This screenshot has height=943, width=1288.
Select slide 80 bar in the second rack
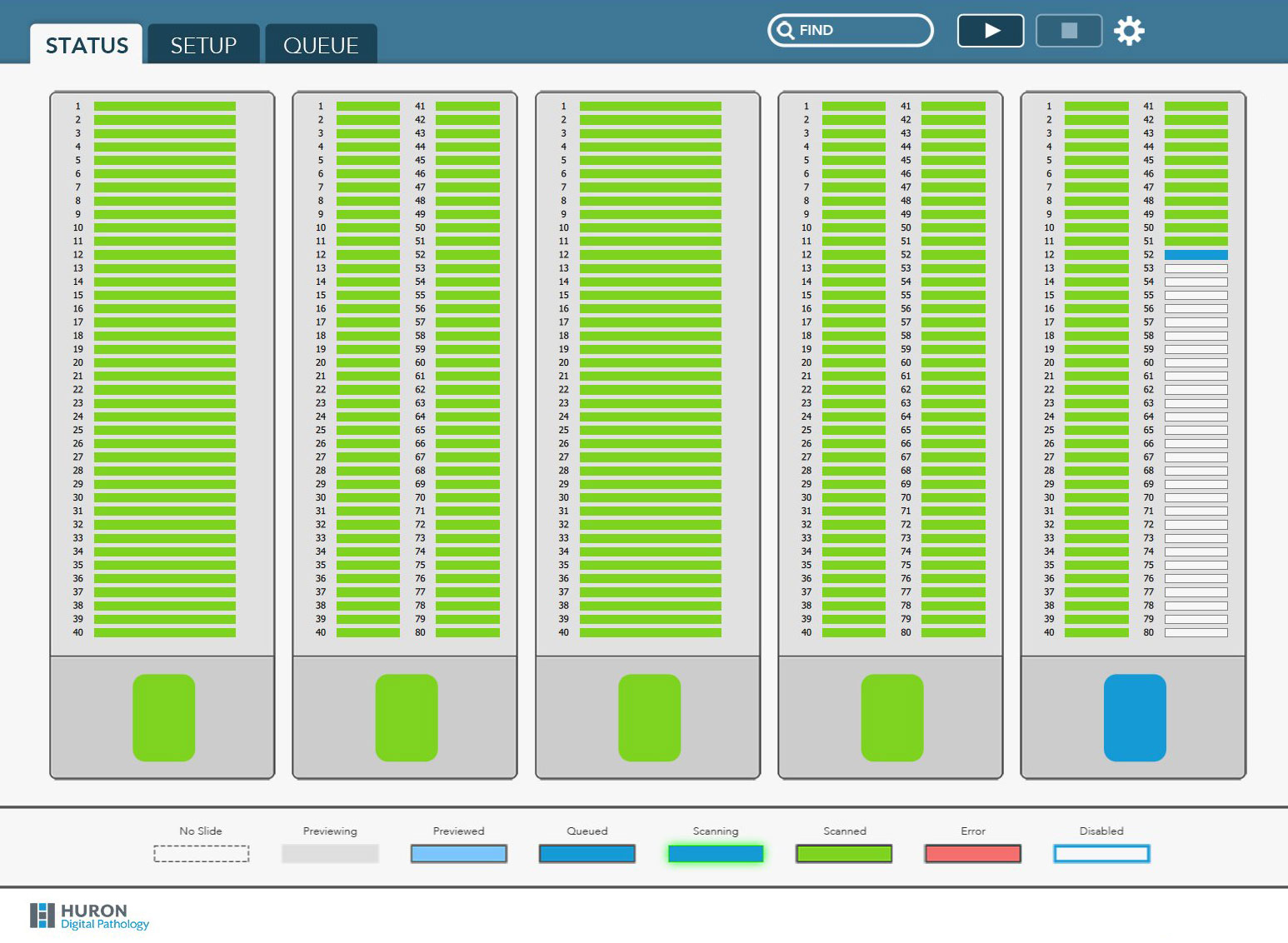pyautogui.click(x=467, y=632)
